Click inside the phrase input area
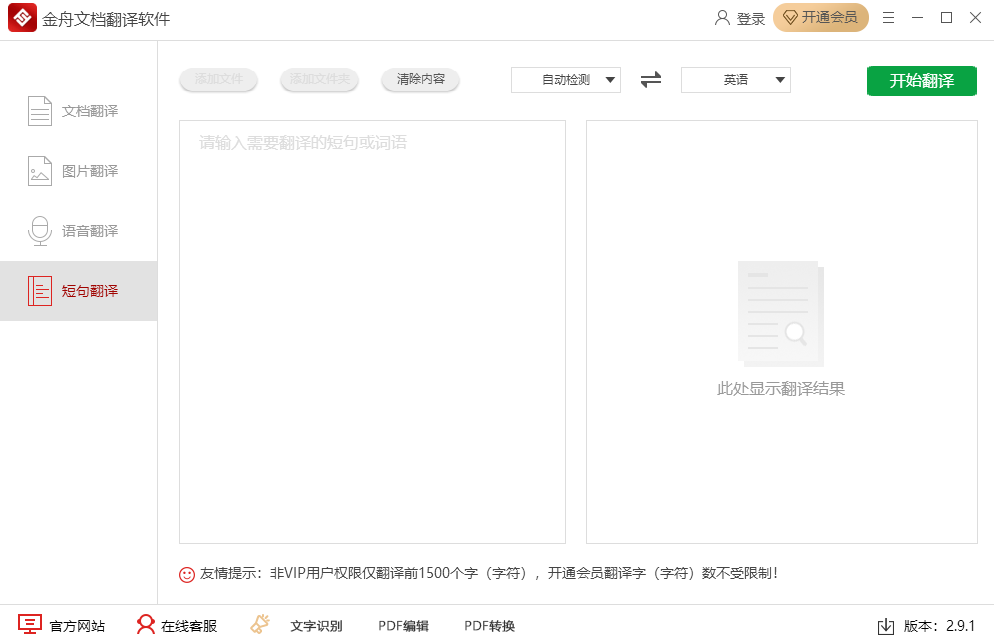 click(x=372, y=330)
